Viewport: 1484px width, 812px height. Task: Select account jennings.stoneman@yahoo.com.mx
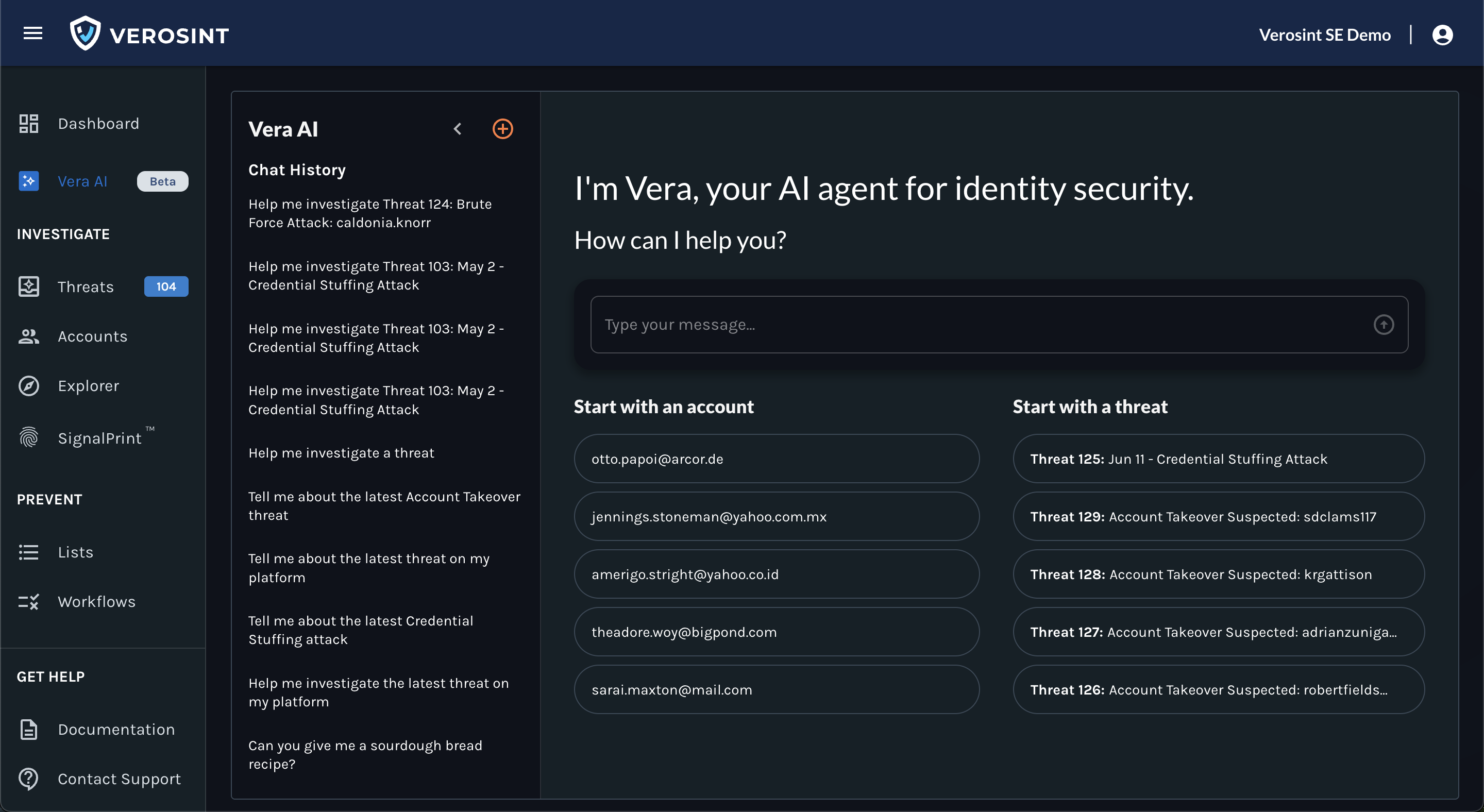click(x=776, y=516)
